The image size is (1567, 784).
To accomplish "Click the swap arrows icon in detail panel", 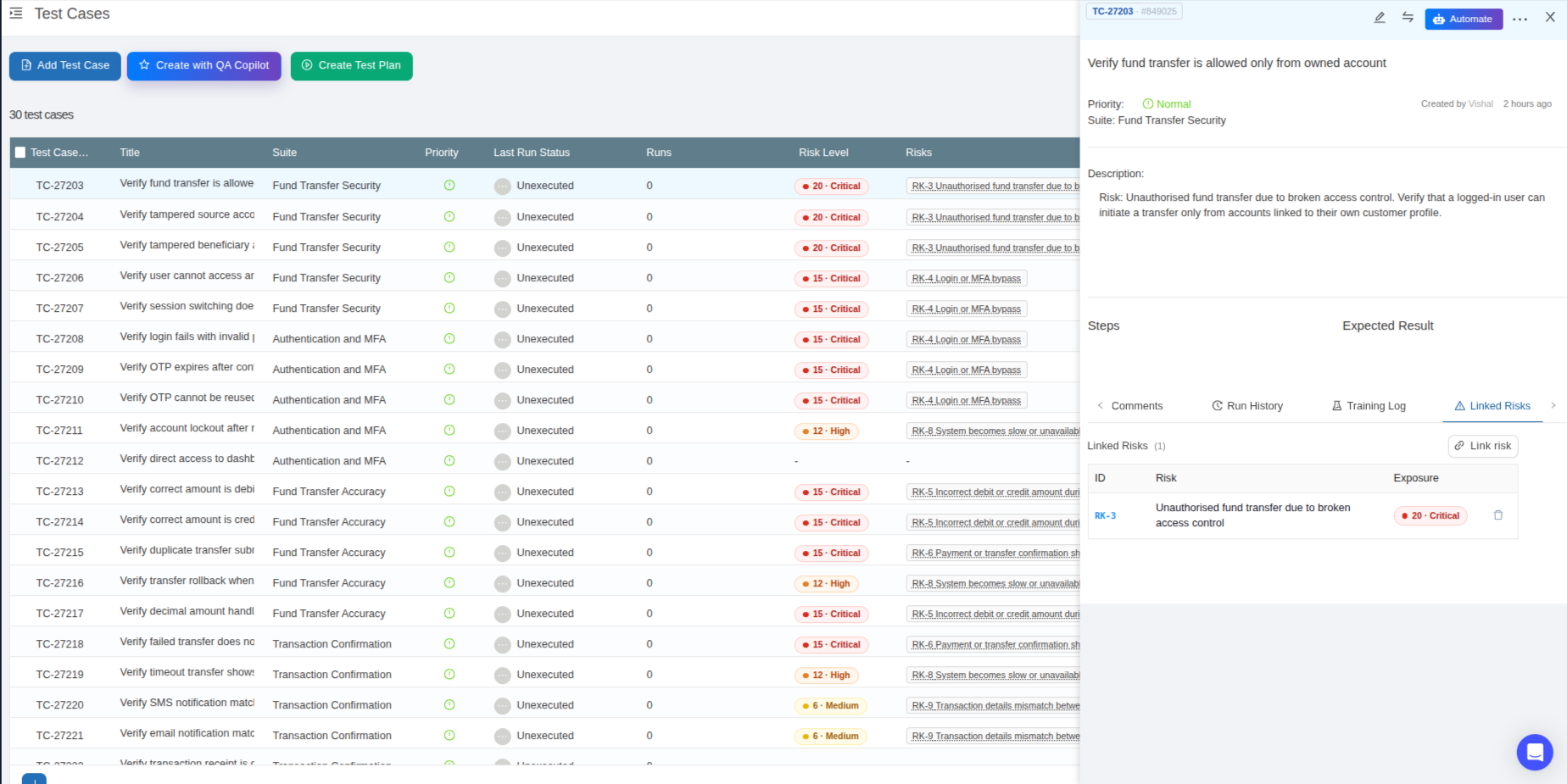I will [x=1408, y=18].
